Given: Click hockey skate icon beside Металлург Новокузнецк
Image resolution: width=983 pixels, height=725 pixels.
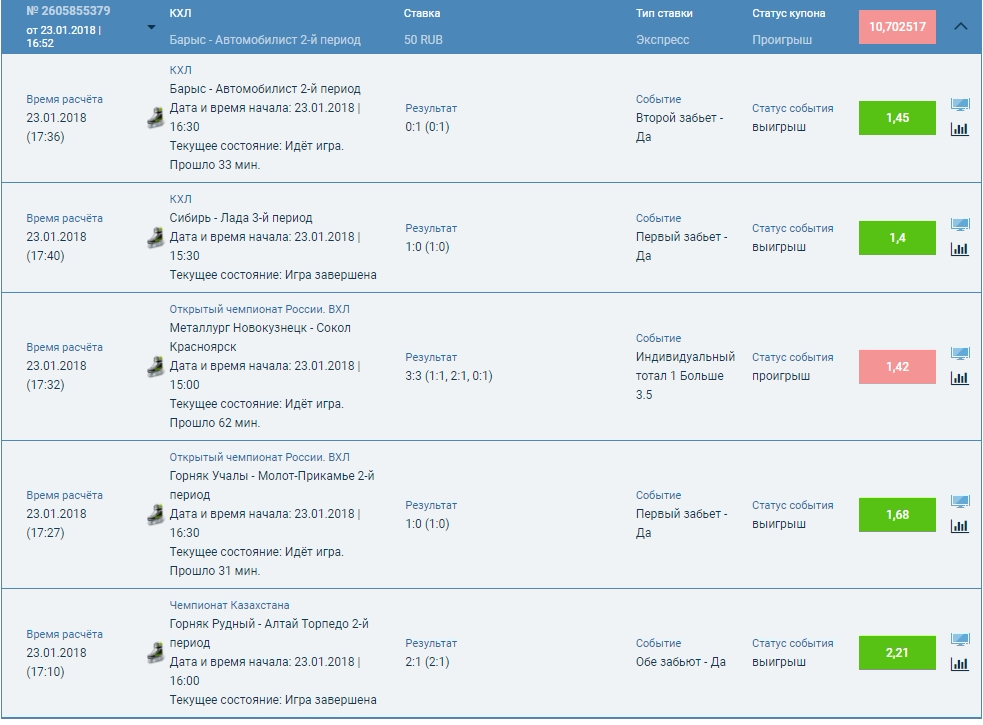Looking at the screenshot, I should [155, 366].
